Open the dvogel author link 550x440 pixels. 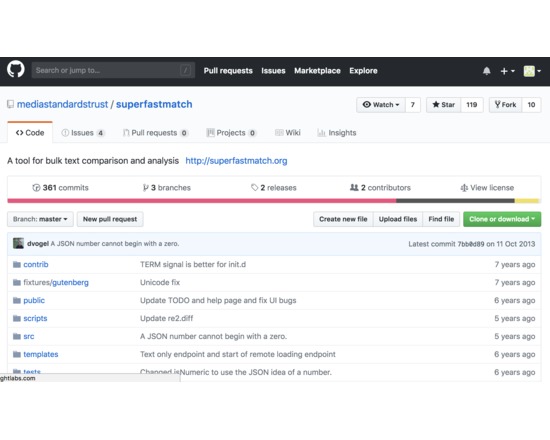click(x=38, y=244)
